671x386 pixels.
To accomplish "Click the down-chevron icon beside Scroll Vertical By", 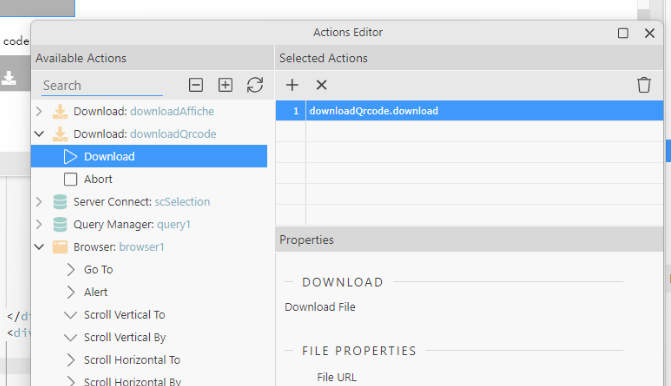I will coord(70,338).
